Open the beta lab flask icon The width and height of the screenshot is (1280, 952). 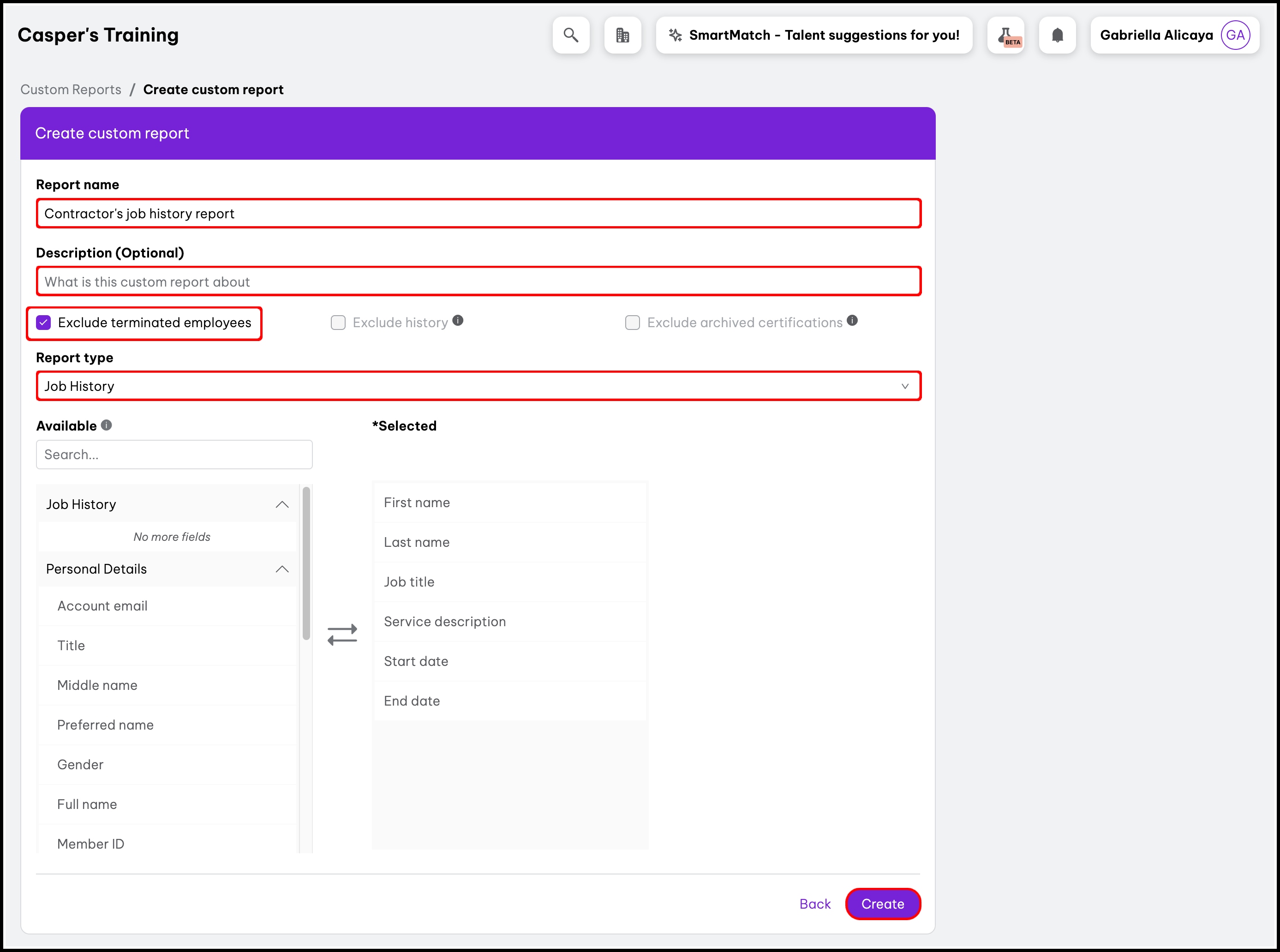click(x=1005, y=35)
